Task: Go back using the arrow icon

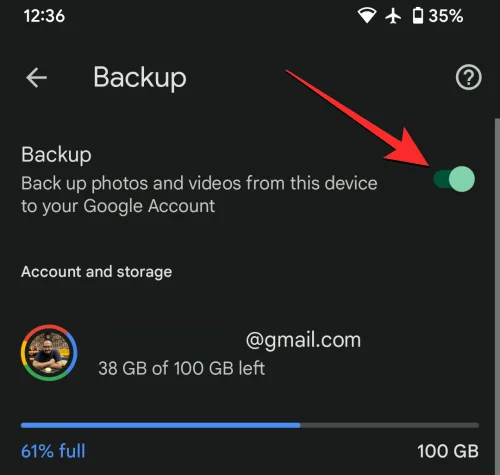Action: 36,78
